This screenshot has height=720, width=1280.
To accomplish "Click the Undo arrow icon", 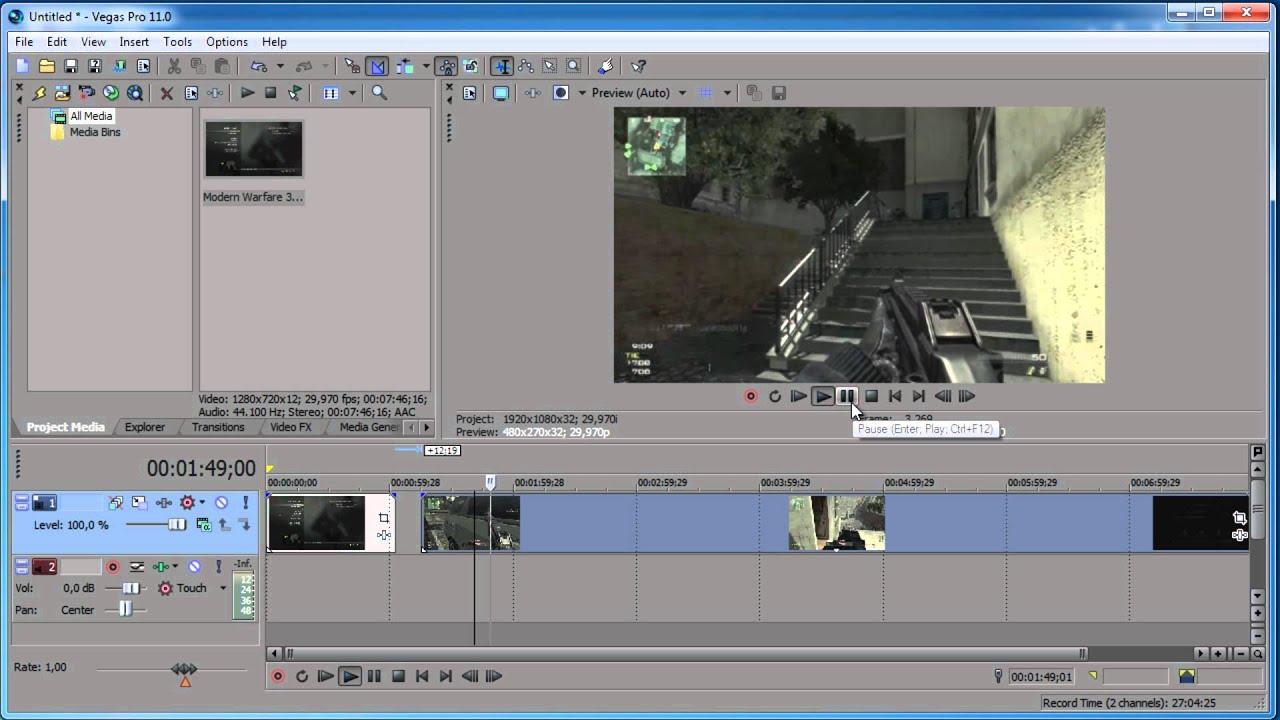I will tap(258, 66).
